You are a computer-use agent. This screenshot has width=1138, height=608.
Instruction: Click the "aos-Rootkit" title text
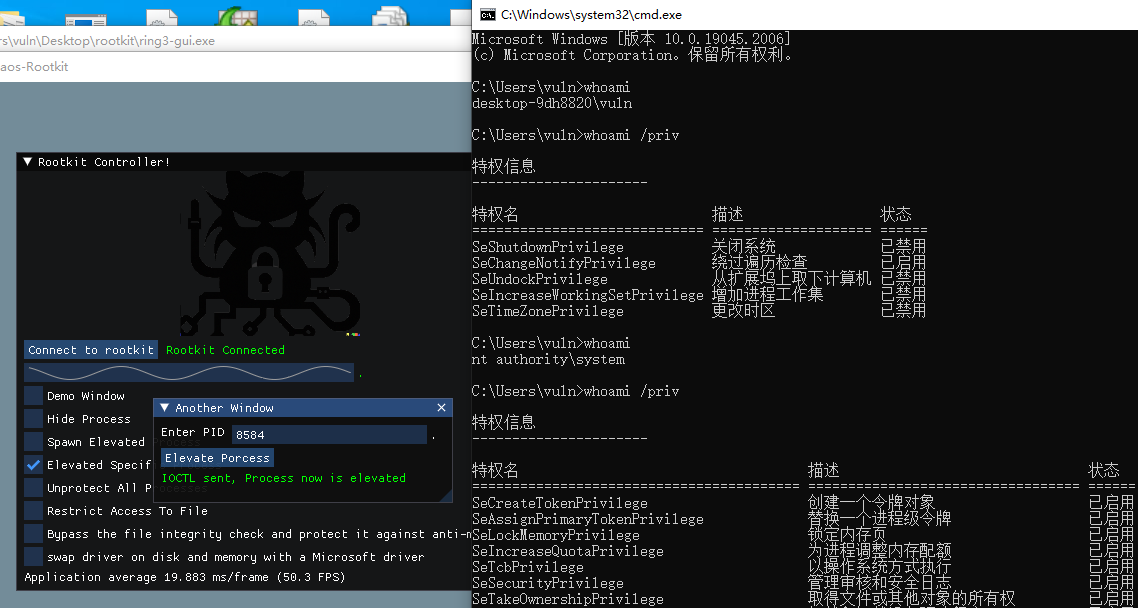[34, 67]
